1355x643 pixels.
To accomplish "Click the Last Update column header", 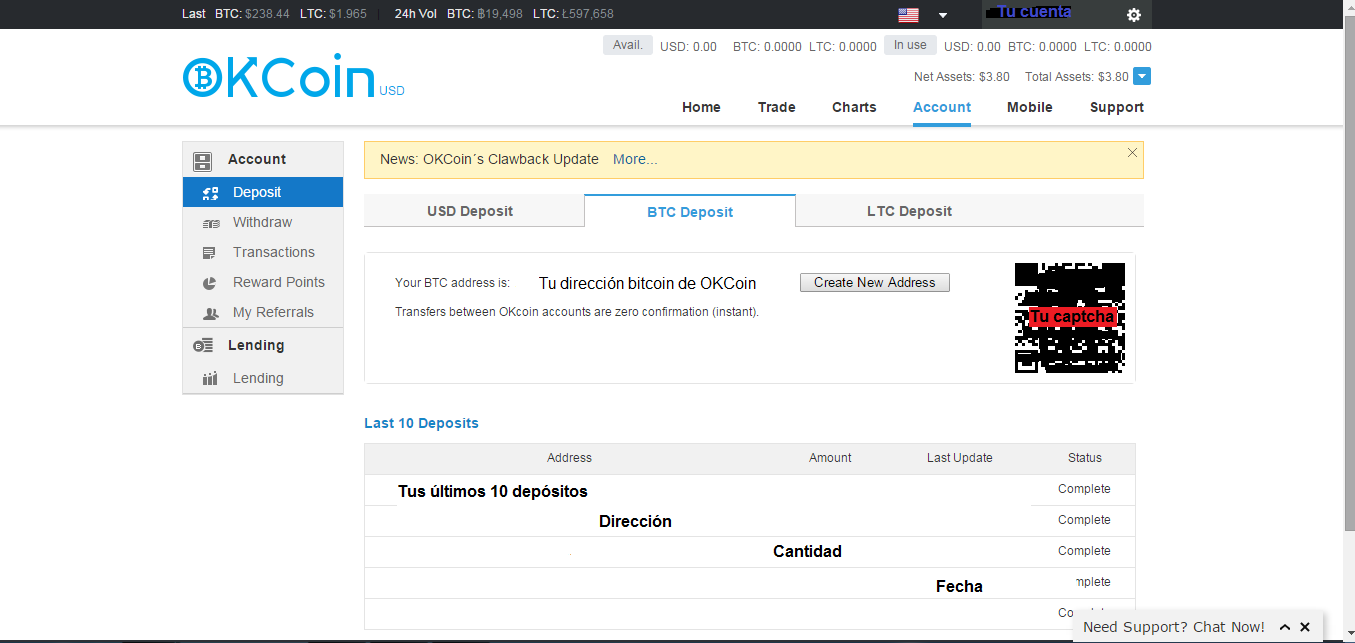I will pyautogui.click(x=959, y=458).
